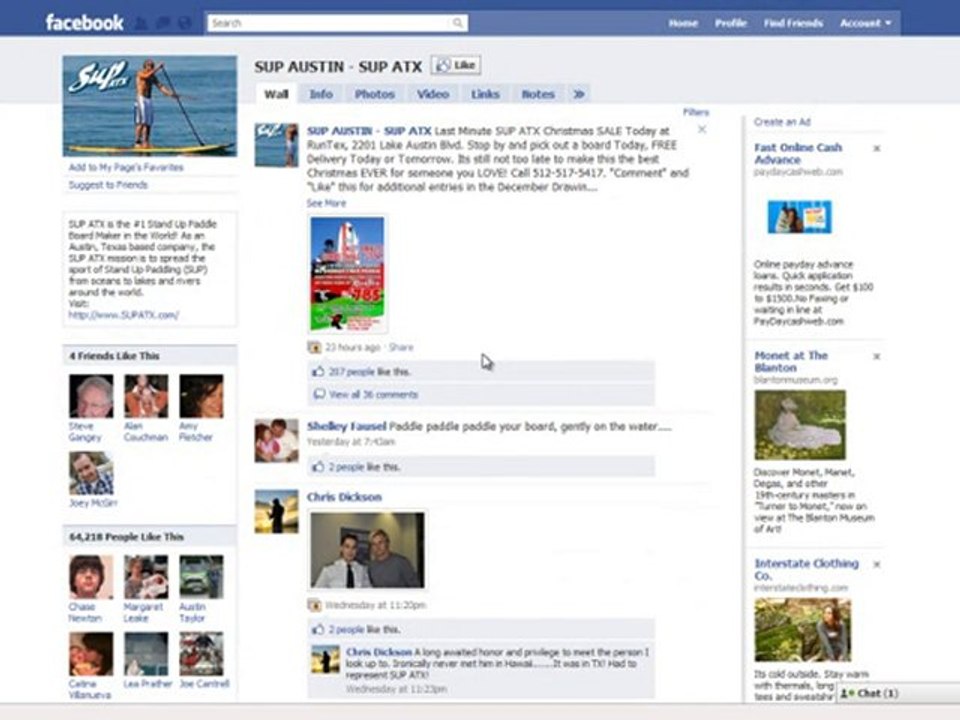Close the Interstate Clothing Co. ad

[x=877, y=564]
